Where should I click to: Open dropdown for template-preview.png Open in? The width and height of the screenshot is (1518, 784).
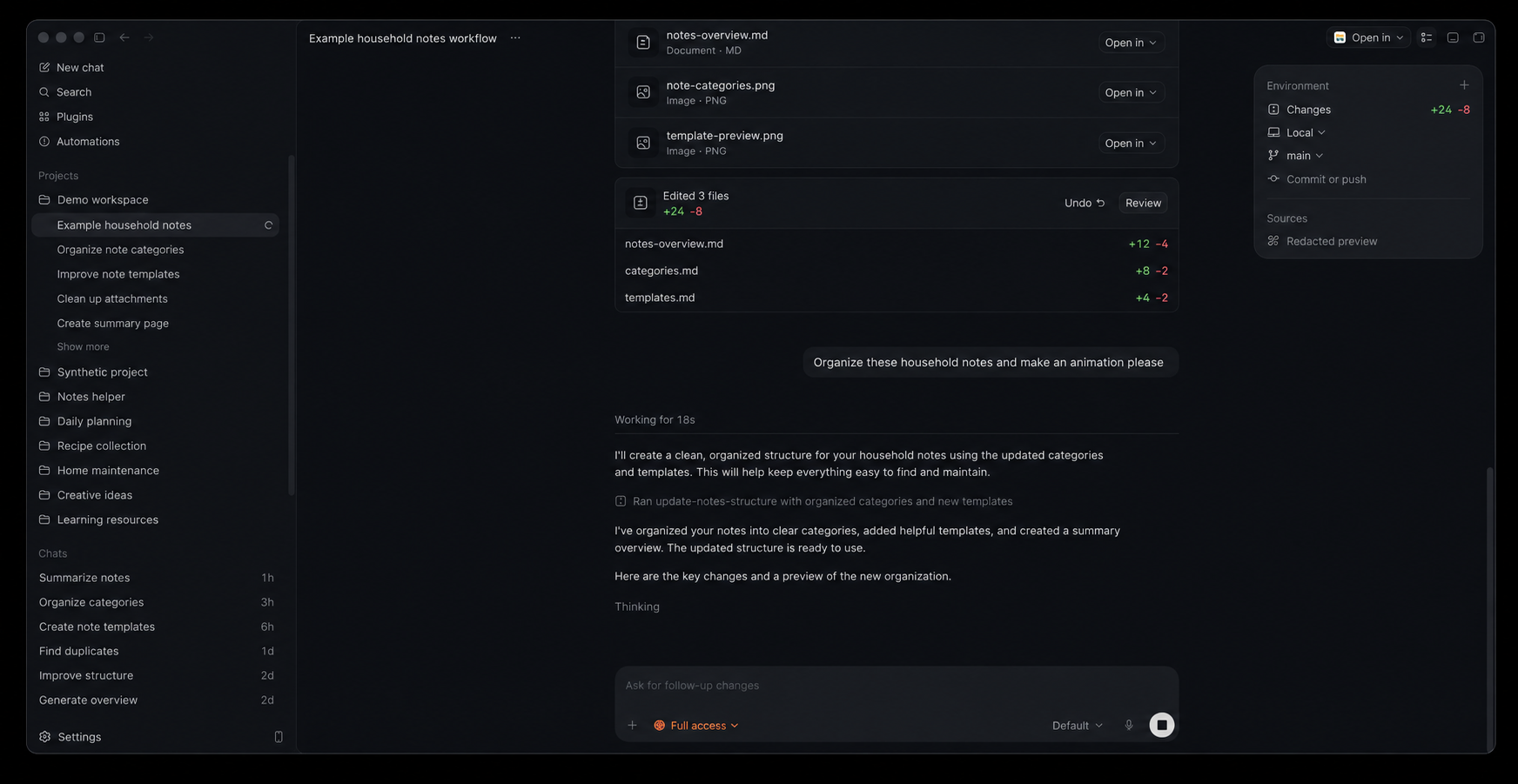pos(1131,143)
